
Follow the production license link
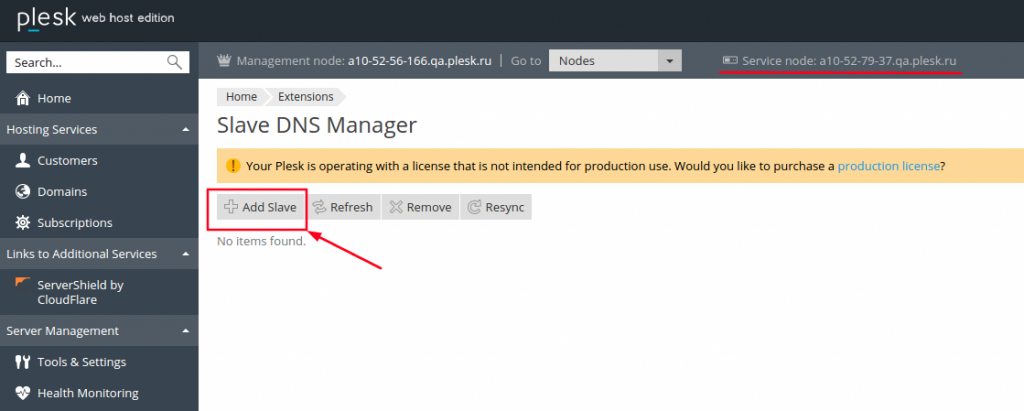pos(888,166)
